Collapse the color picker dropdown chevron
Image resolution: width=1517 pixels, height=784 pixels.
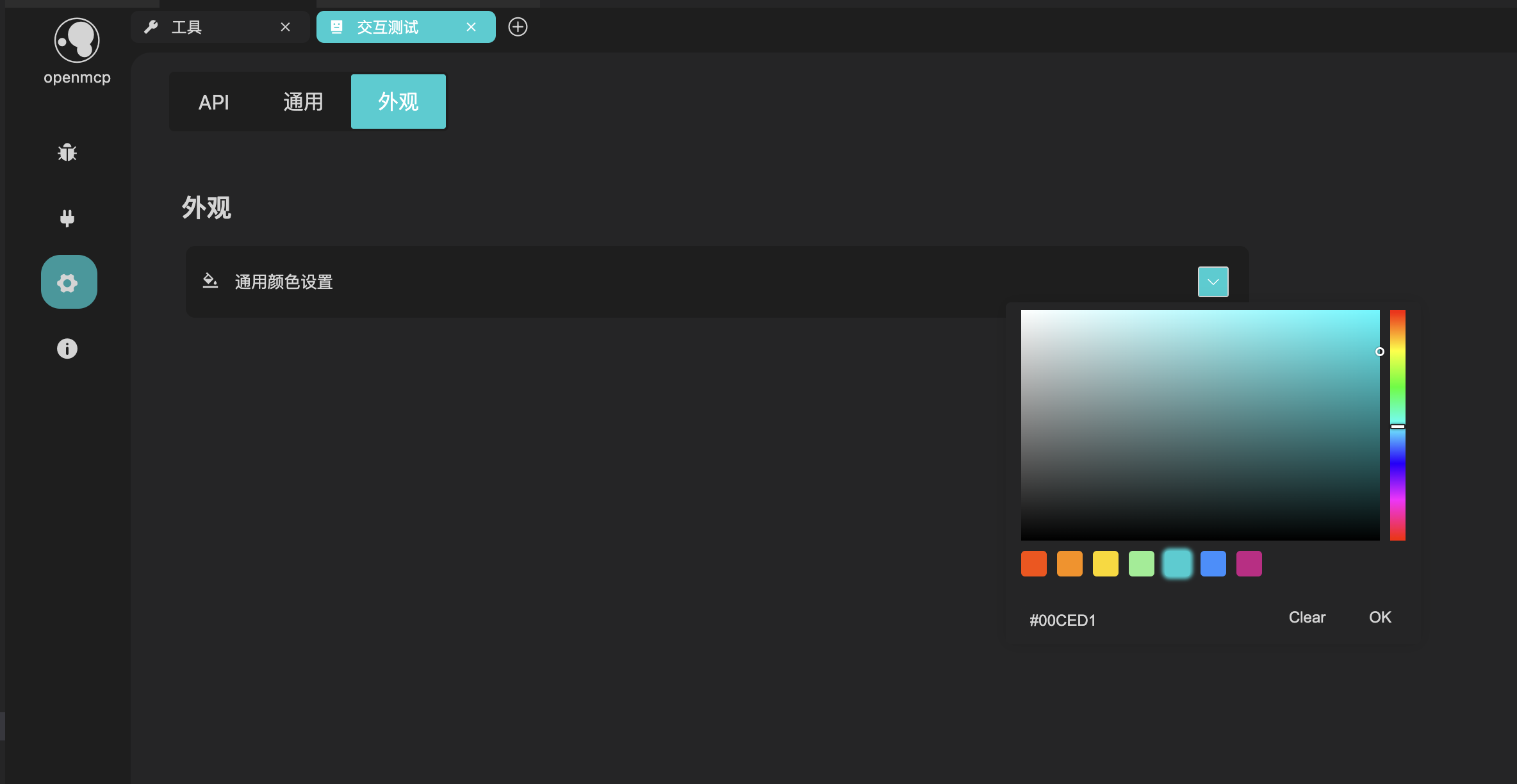click(x=1213, y=282)
